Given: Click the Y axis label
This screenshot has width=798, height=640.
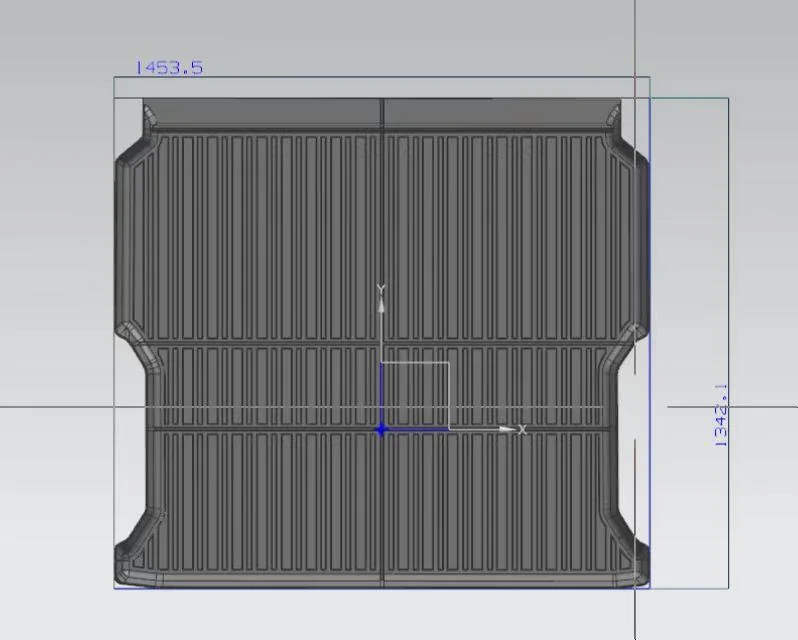Looking at the screenshot, I should [381, 289].
